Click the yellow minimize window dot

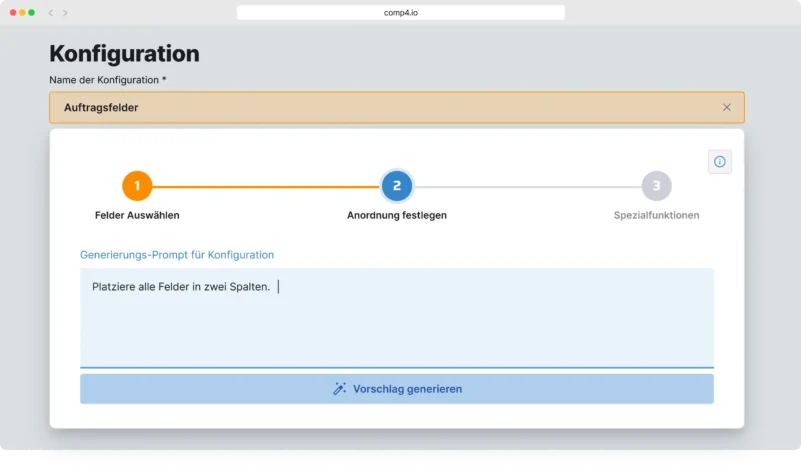click(x=22, y=13)
